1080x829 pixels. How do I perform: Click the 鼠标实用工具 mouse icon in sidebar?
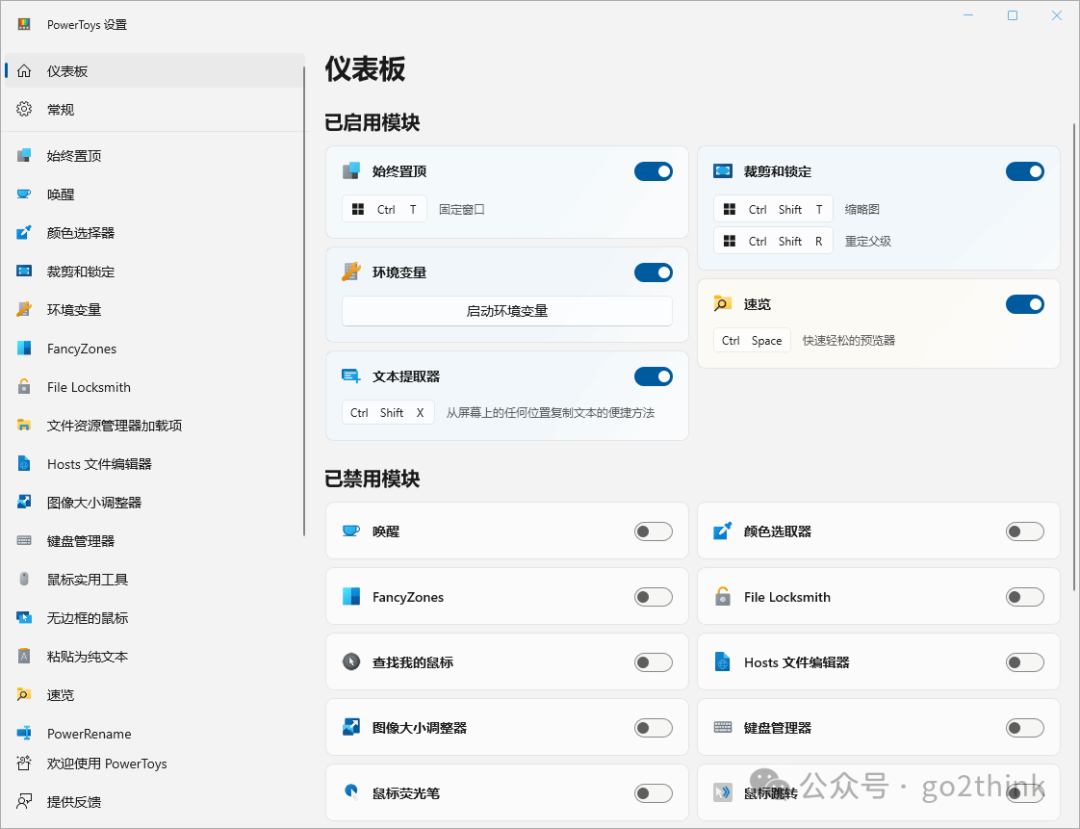[x=24, y=580]
